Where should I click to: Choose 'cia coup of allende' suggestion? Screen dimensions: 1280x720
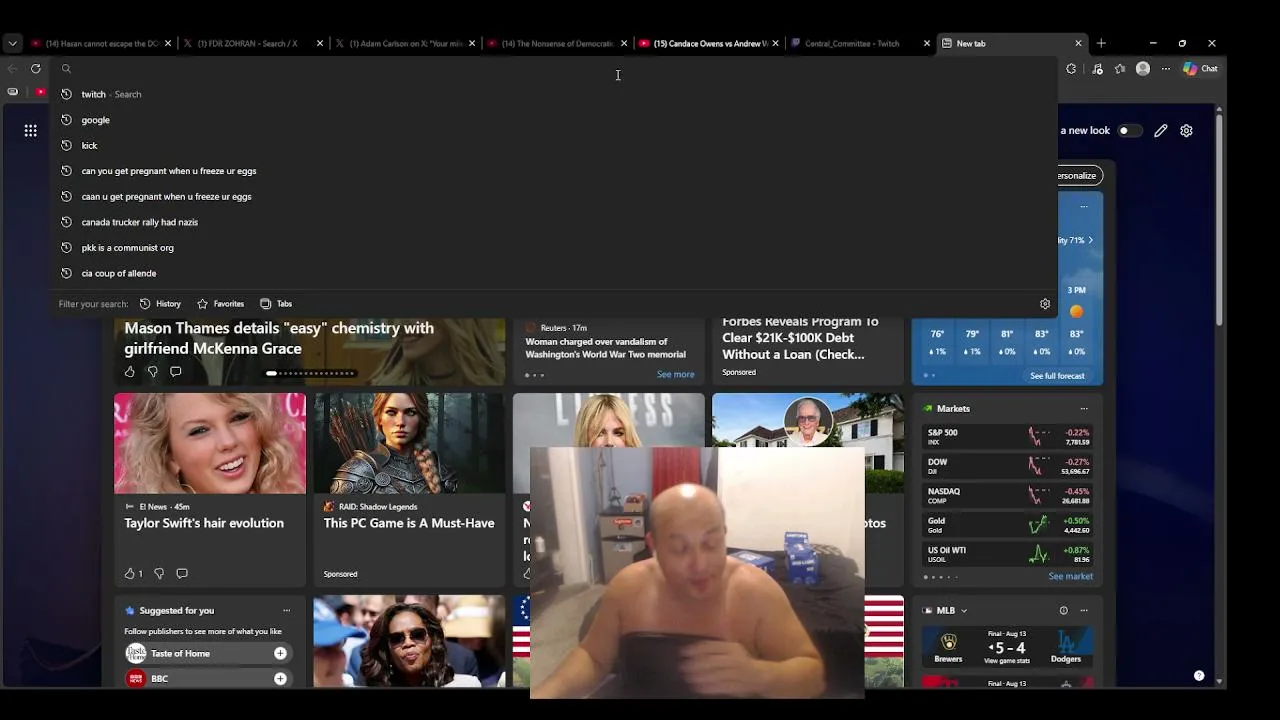[555, 273]
